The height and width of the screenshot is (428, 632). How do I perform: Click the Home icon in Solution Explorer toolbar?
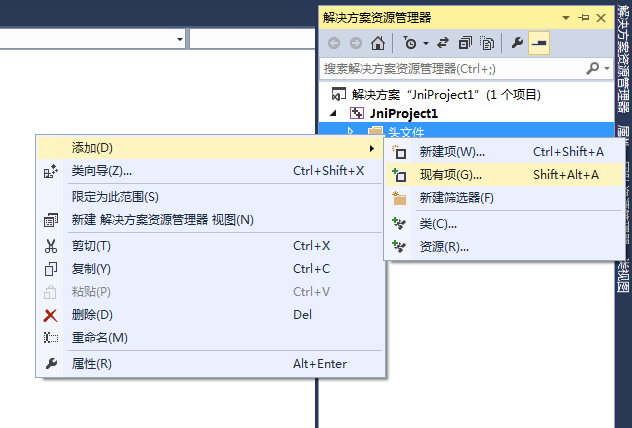pyautogui.click(x=378, y=43)
